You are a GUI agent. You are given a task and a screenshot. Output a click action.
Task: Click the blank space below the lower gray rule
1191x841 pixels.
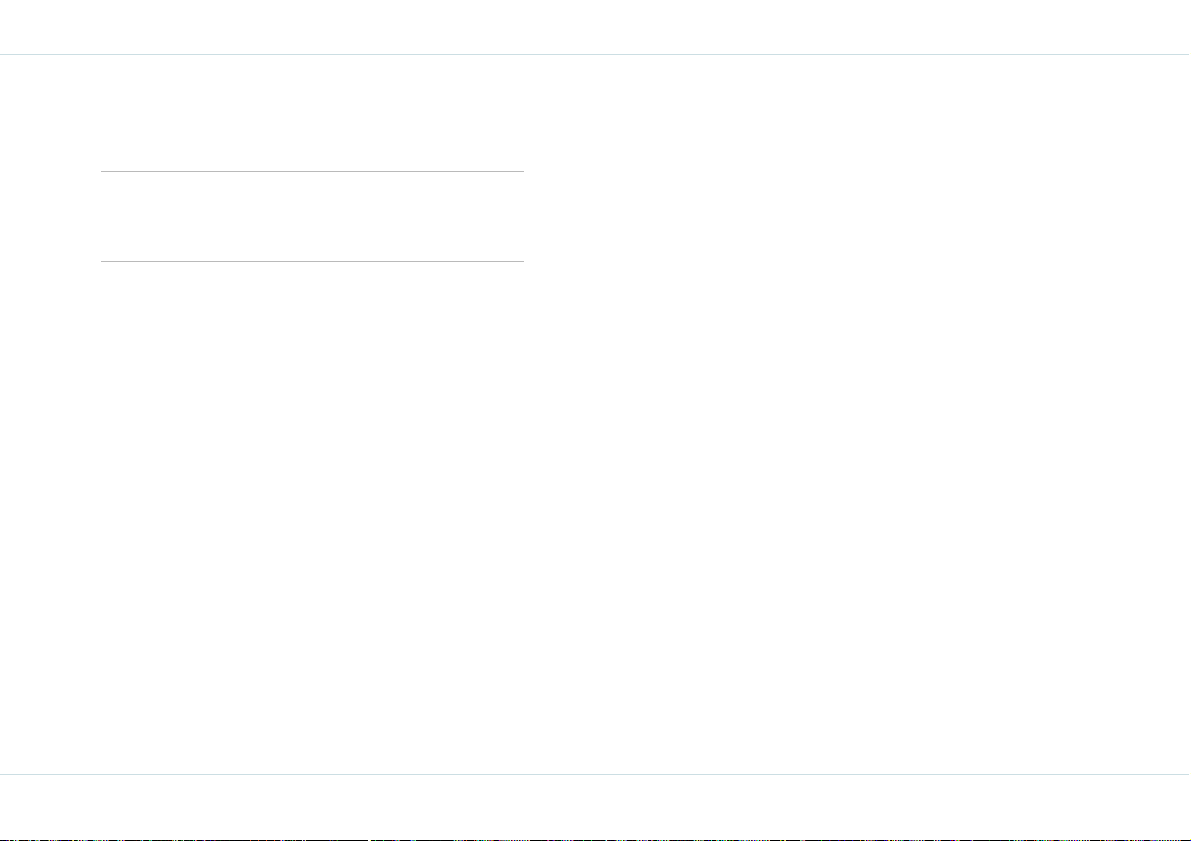pyautogui.click(x=312, y=517)
